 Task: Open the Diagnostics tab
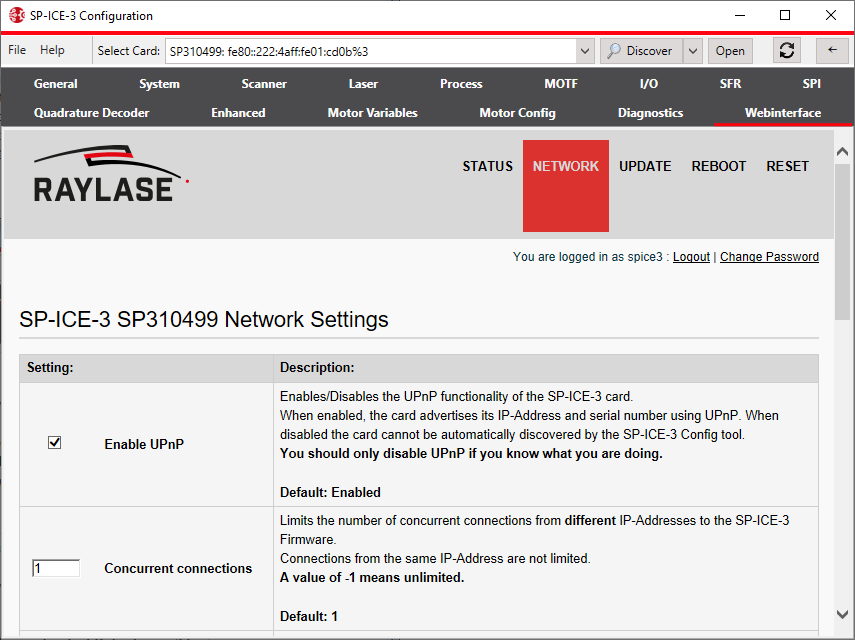pyautogui.click(x=651, y=113)
